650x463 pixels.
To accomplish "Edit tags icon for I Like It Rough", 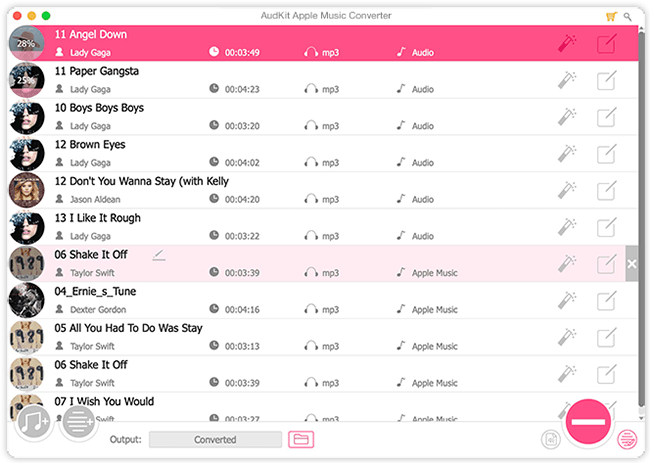I will tap(606, 227).
